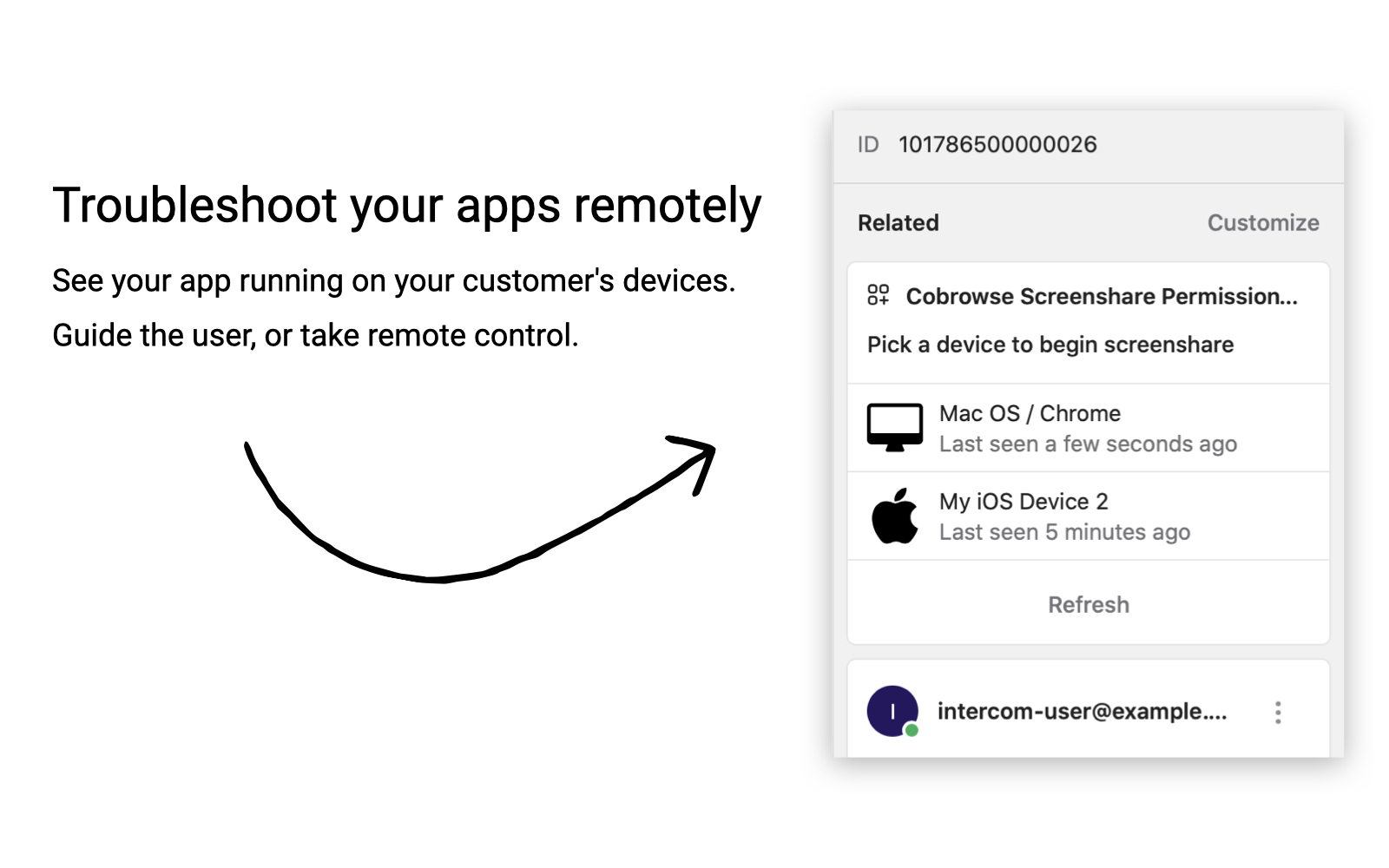The height and width of the screenshot is (868, 1389).
Task: Open the Customize menu option
Action: pos(1263,222)
